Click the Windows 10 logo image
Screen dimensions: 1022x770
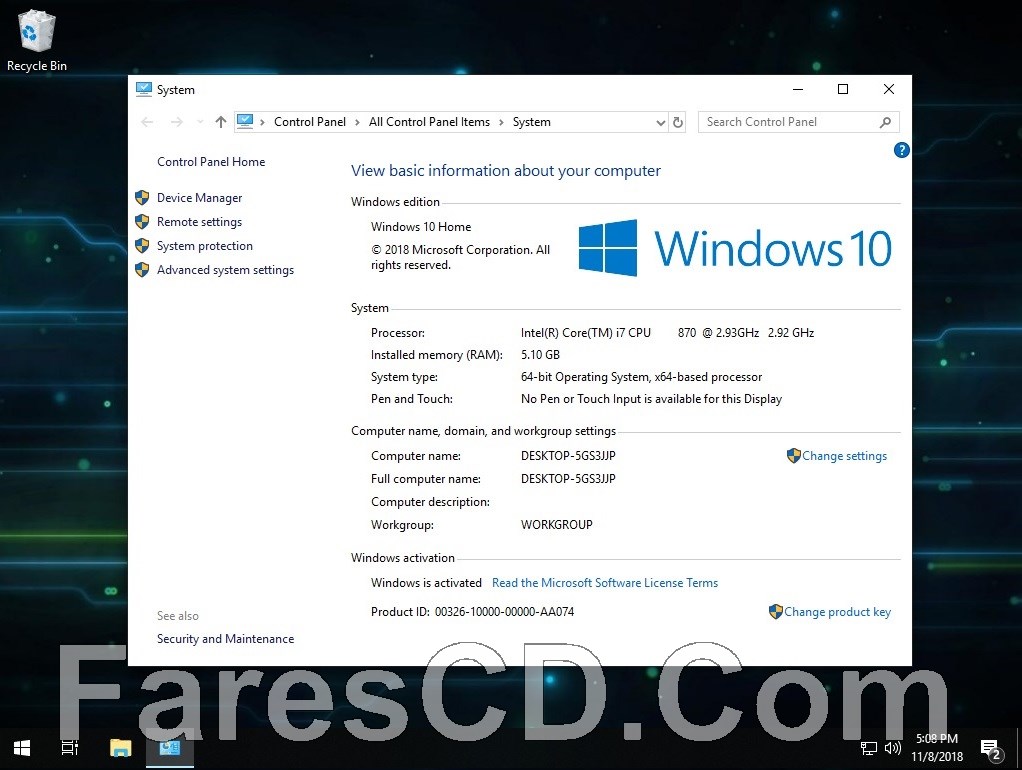point(735,248)
